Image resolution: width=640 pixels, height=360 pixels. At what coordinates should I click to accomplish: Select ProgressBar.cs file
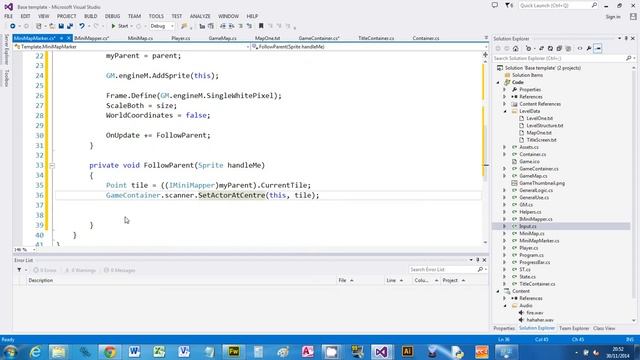coord(535,262)
